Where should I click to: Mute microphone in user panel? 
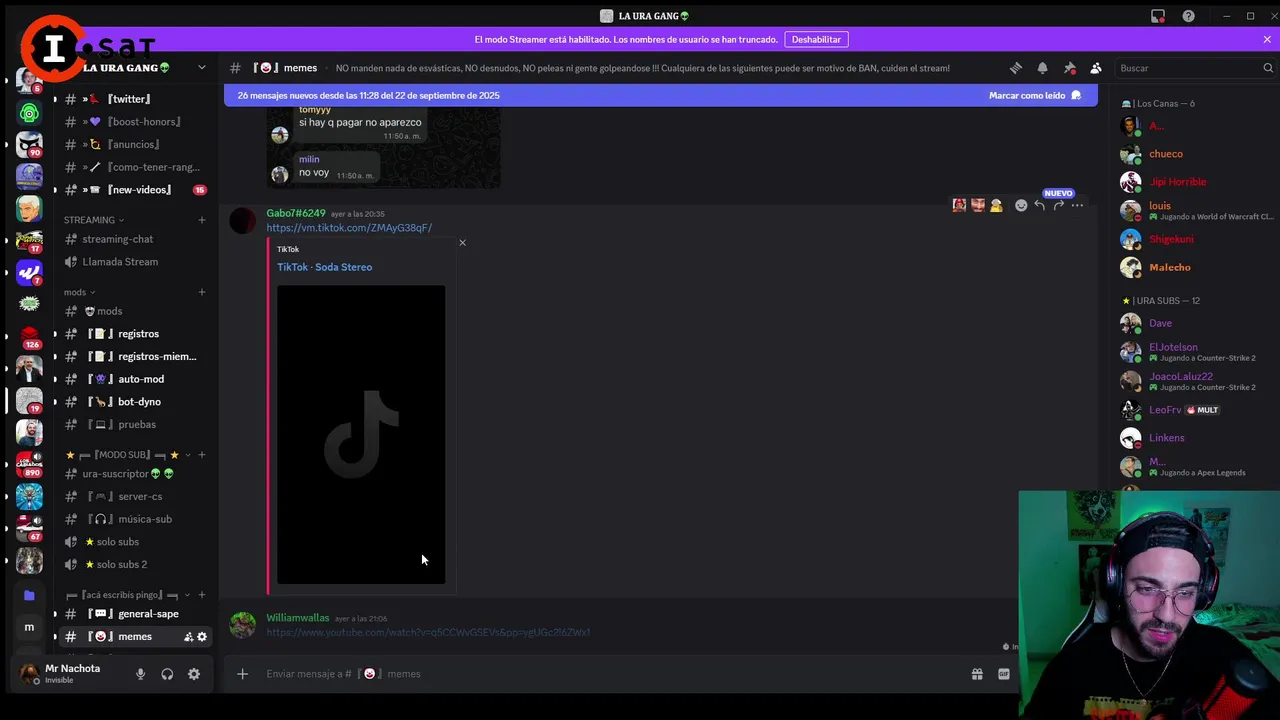140,674
